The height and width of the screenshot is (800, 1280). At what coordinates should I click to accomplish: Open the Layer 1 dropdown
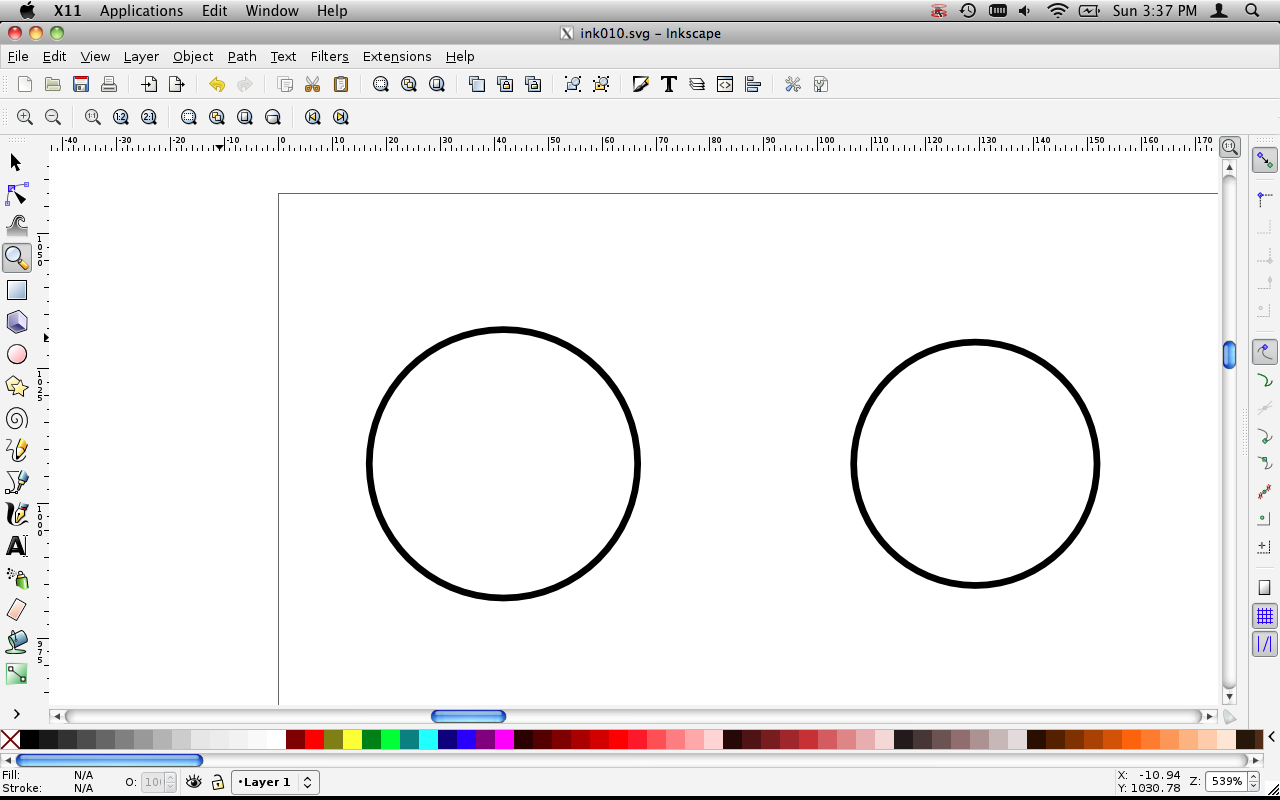(x=275, y=782)
